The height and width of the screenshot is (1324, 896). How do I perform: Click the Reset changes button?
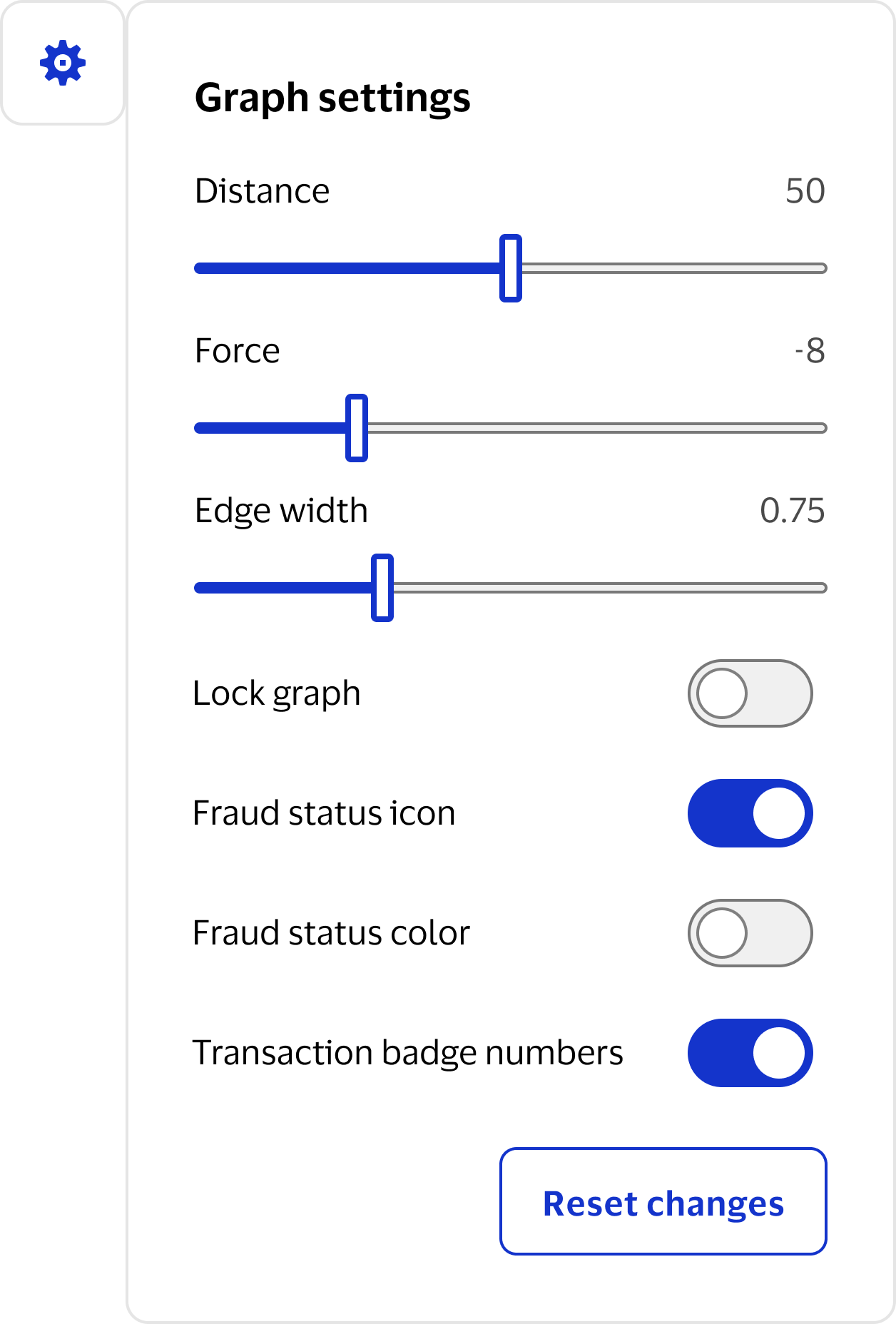click(663, 1203)
